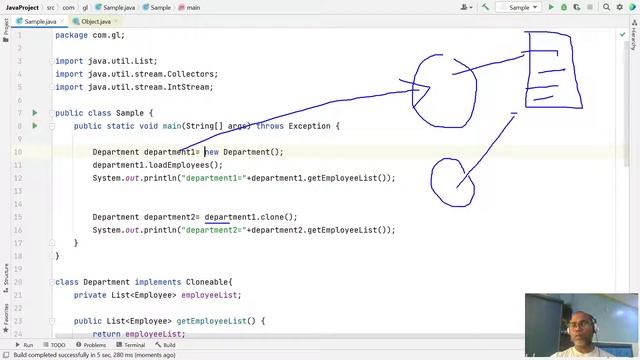Click 'new' keyword on line 10
The width and height of the screenshot is (640, 360).
[x=211, y=152]
